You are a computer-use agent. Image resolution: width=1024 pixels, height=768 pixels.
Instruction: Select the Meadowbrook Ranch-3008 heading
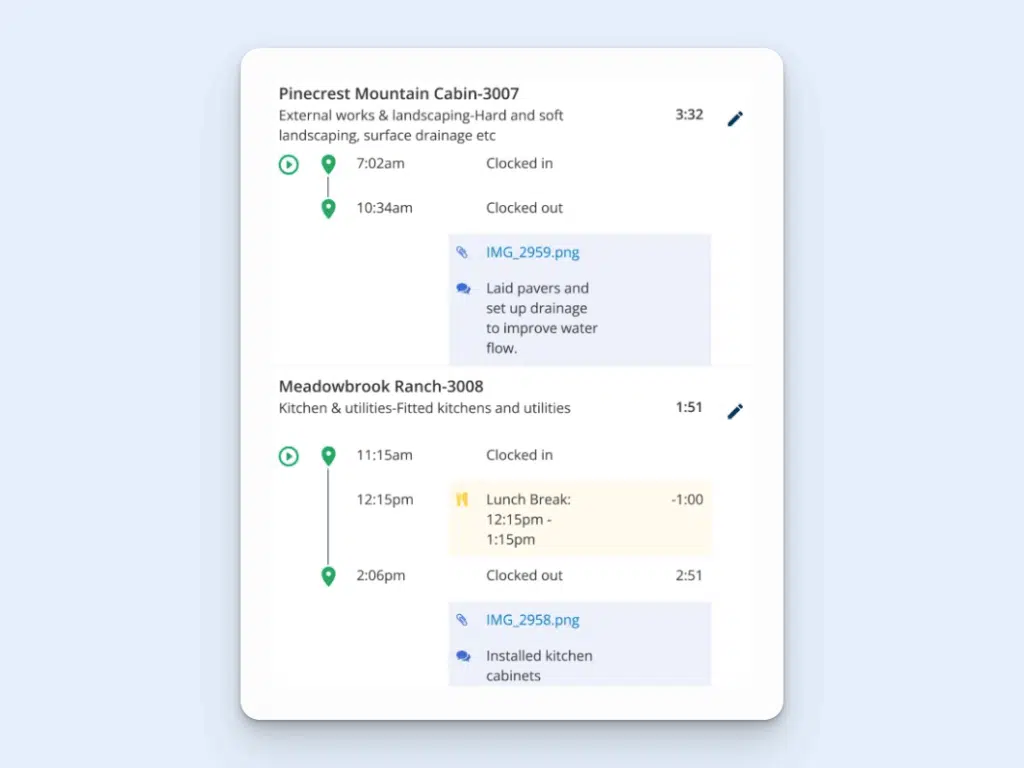380,386
